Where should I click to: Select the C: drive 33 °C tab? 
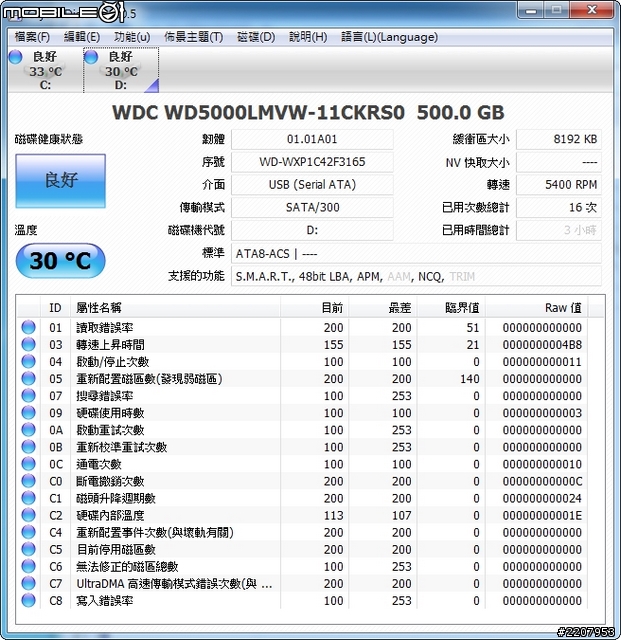[x=45, y=70]
